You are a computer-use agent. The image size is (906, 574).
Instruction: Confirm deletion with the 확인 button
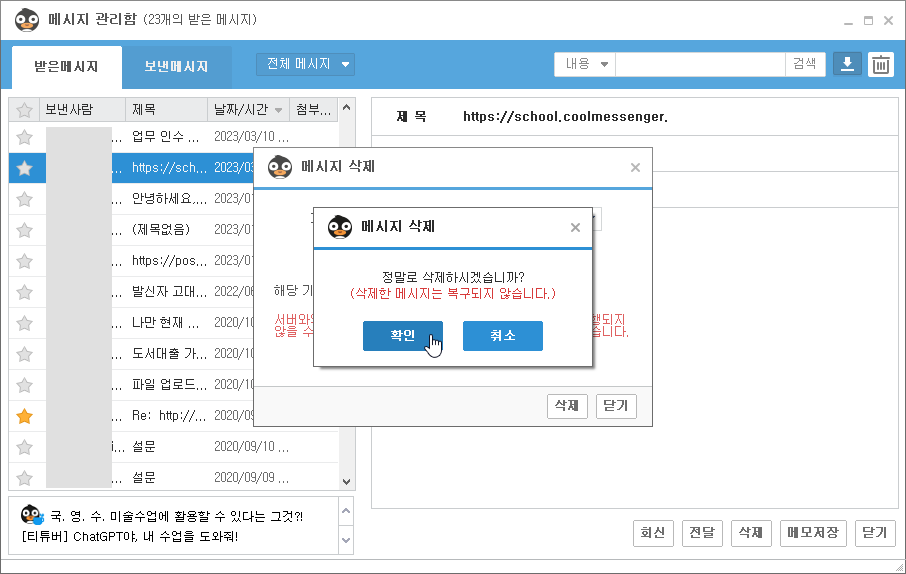pos(402,336)
